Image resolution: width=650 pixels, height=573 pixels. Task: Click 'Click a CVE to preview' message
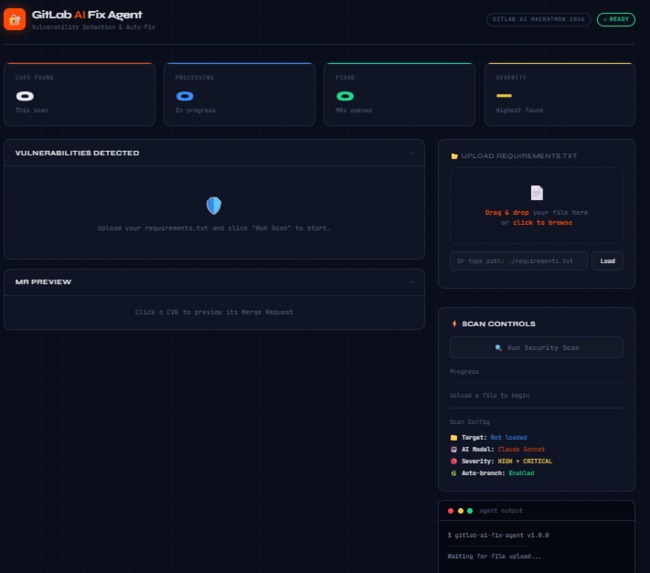click(214, 312)
